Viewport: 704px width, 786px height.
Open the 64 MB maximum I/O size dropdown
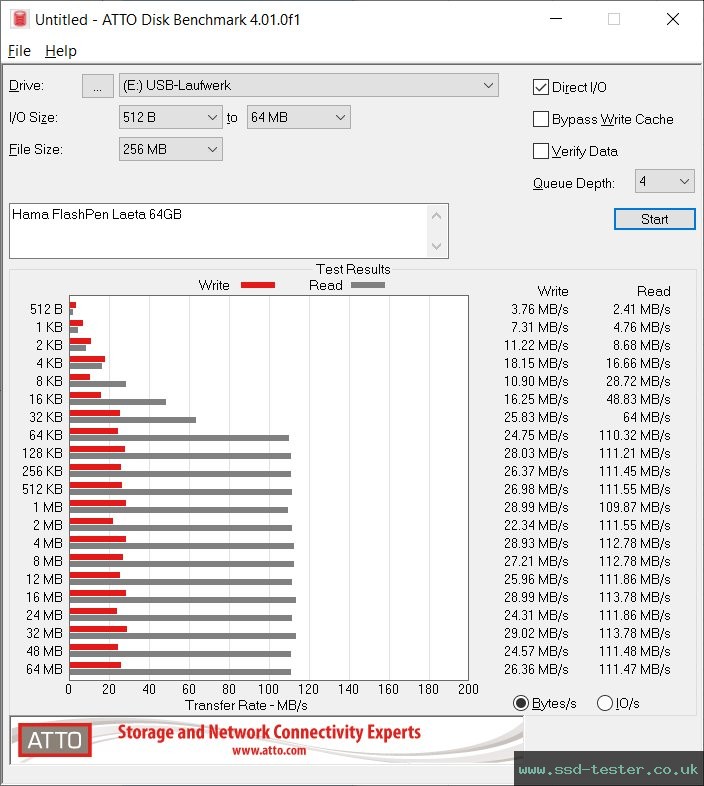(x=298, y=117)
